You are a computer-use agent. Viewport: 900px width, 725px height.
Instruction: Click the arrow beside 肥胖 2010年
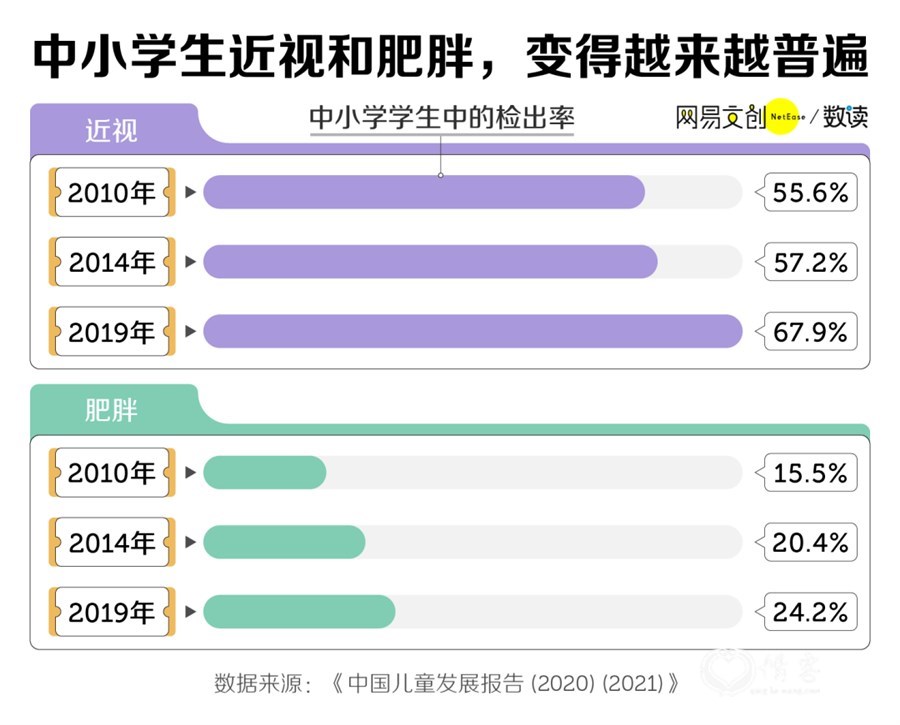click(191, 472)
